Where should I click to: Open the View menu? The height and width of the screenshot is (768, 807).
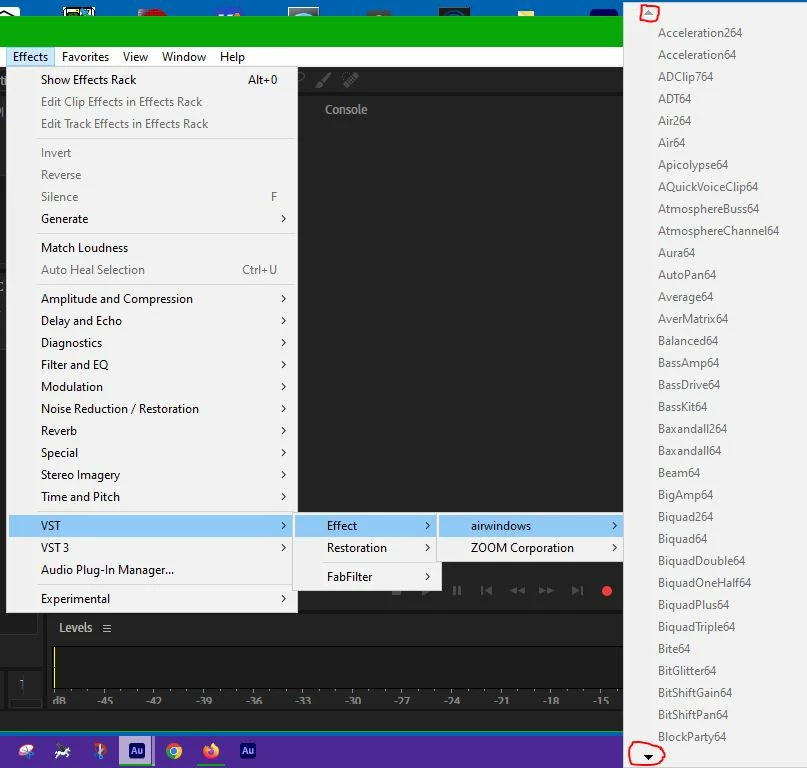pyautogui.click(x=135, y=57)
